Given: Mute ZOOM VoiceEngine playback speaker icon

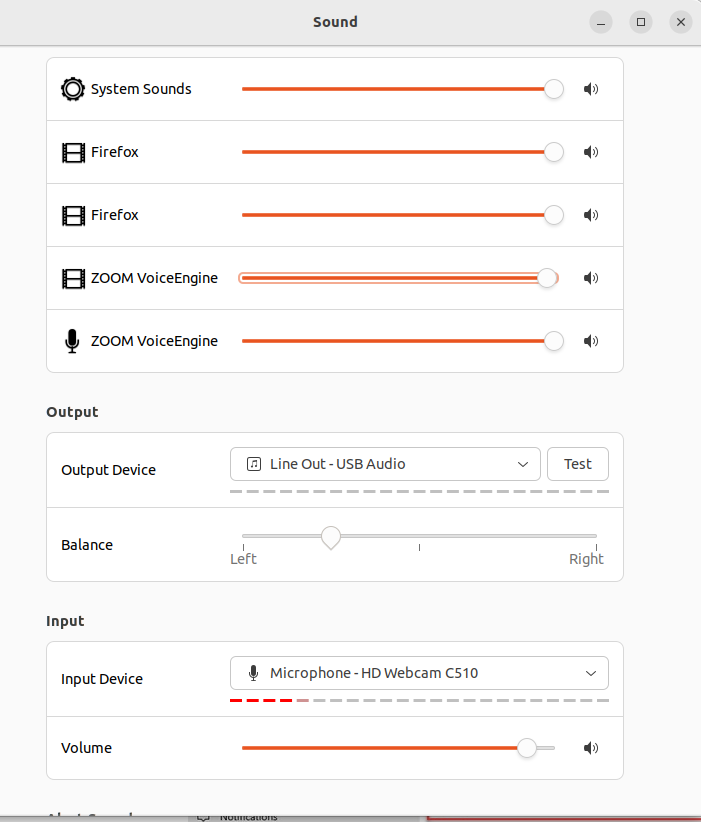Looking at the screenshot, I should coord(591,278).
